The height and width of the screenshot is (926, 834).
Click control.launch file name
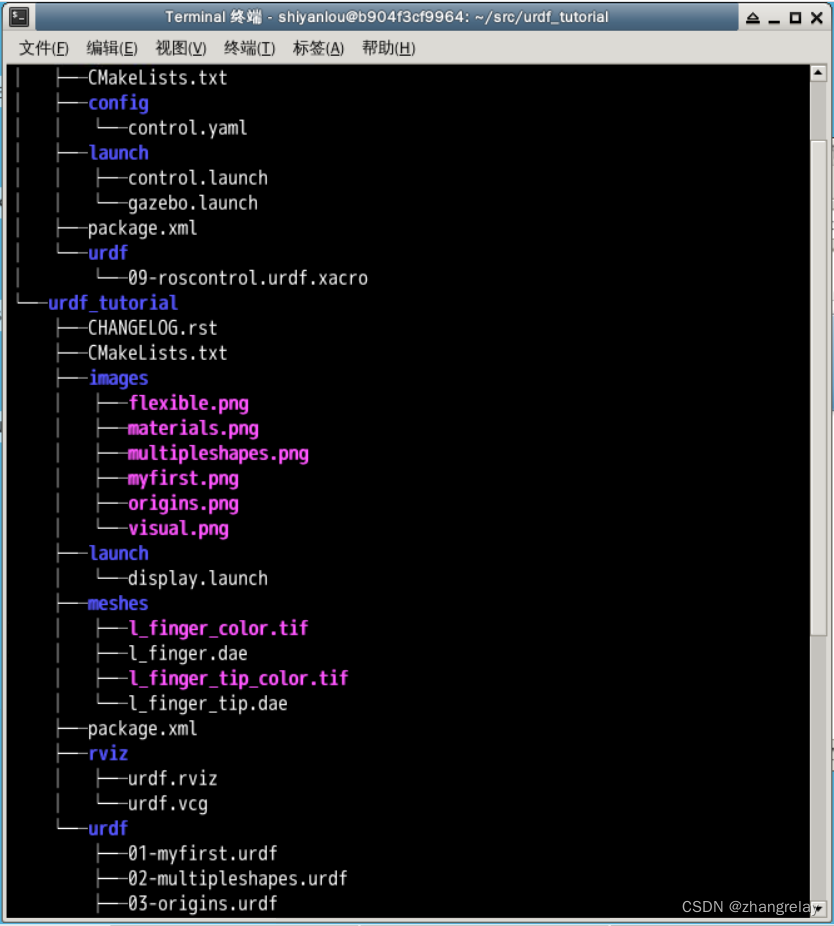coord(198,178)
